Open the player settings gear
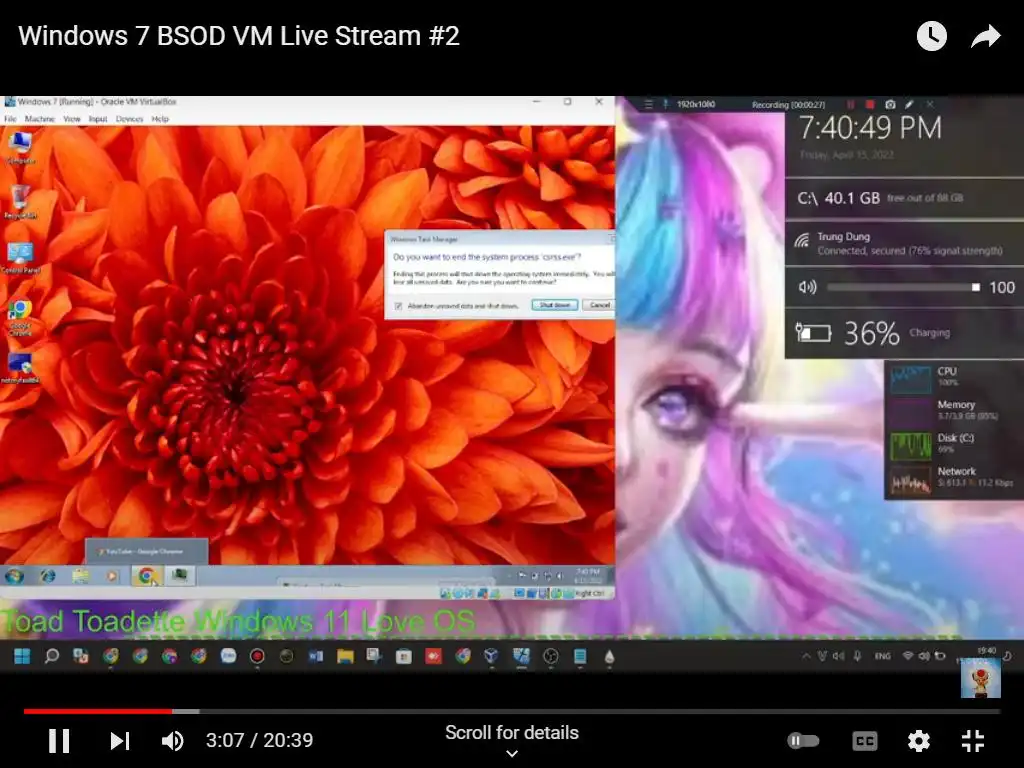 [x=918, y=741]
